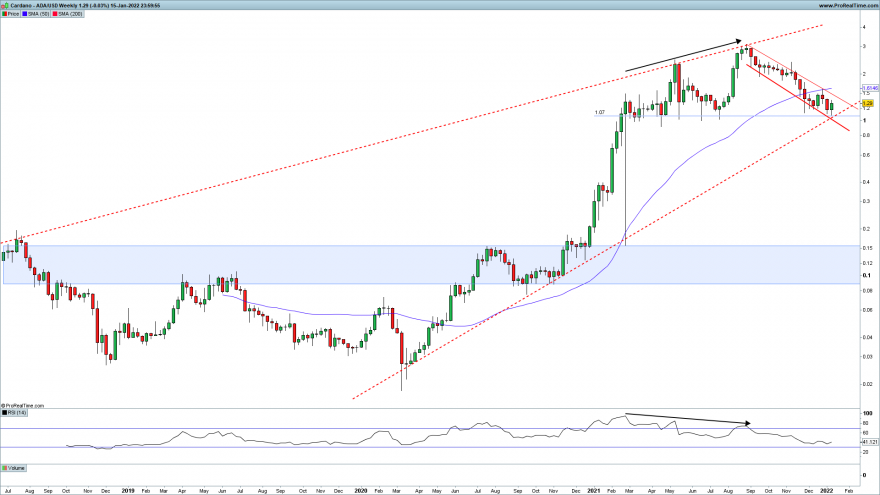
Task: Click the red SMA (200) color swatch
Action: 55,13
